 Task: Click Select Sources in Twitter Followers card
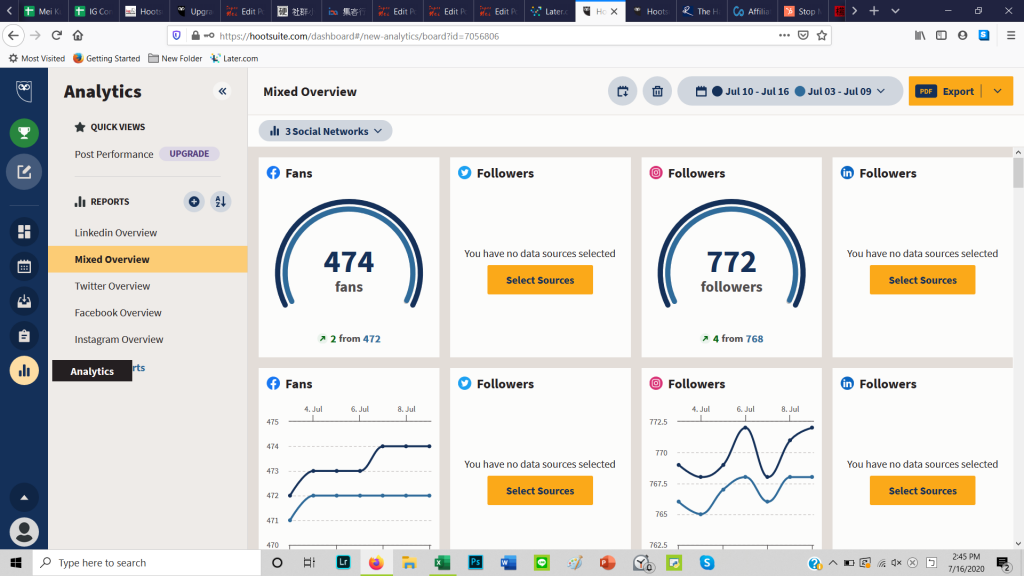coord(540,280)
